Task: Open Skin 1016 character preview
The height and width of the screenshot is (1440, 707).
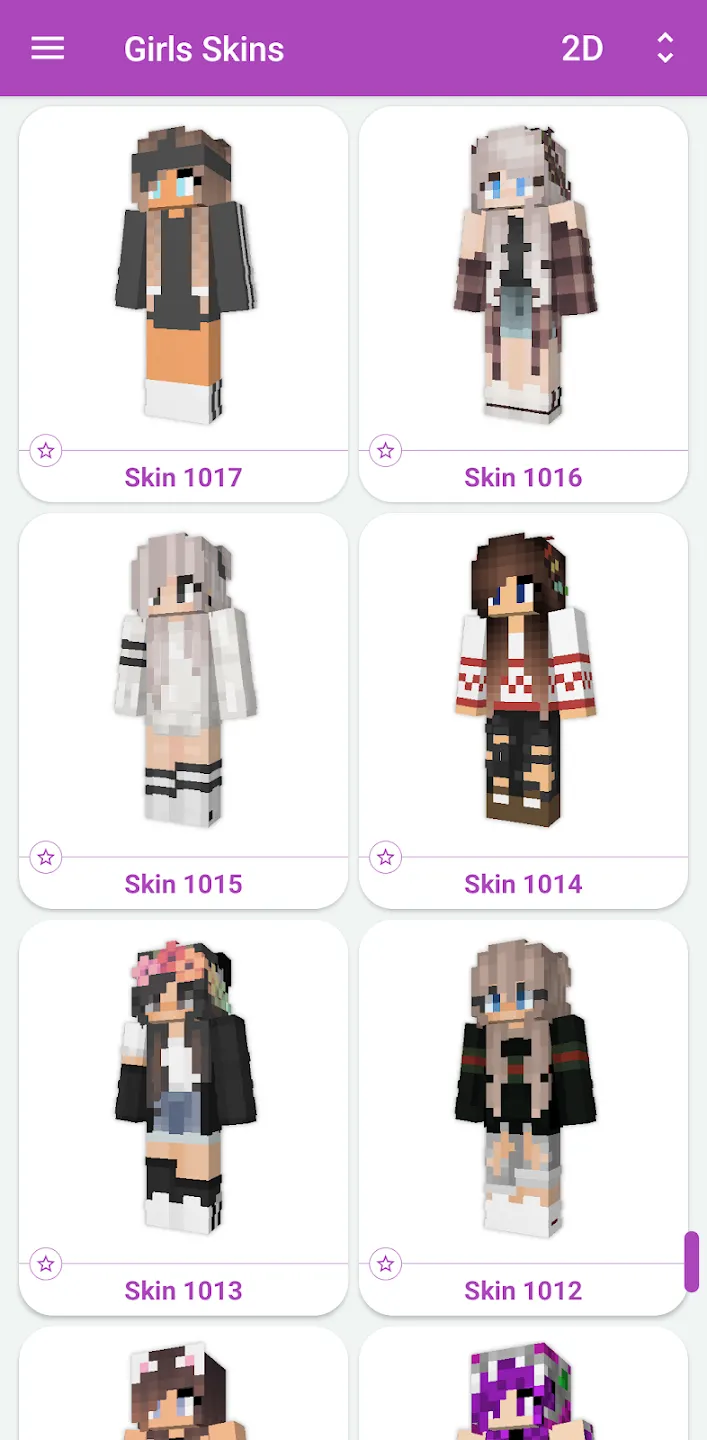Action: pyautogui.click(x=524, y=275)
